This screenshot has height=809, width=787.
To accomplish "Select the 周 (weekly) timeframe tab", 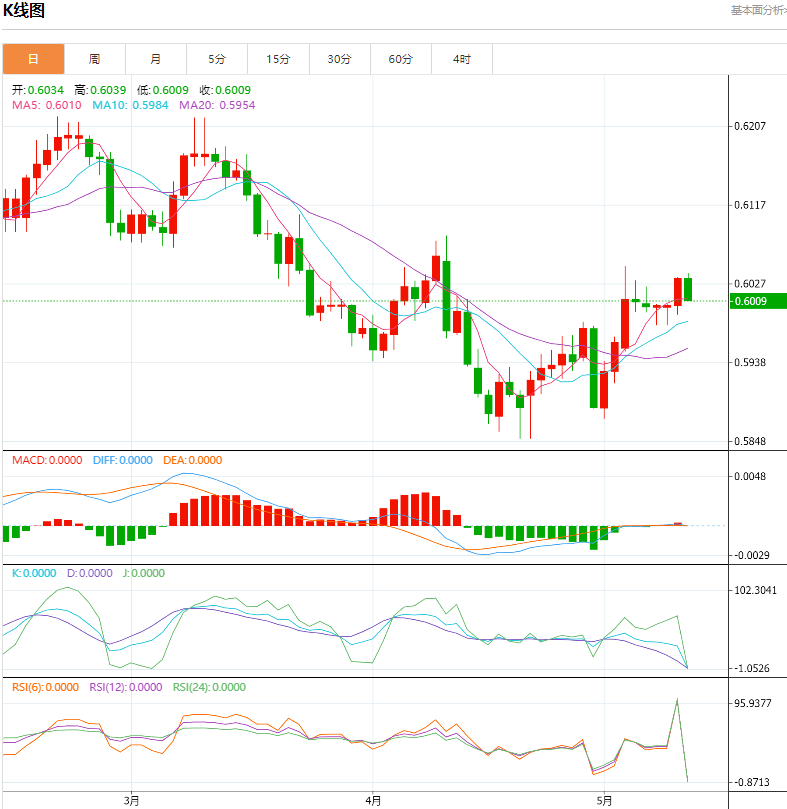I will [x=94, y=59].
